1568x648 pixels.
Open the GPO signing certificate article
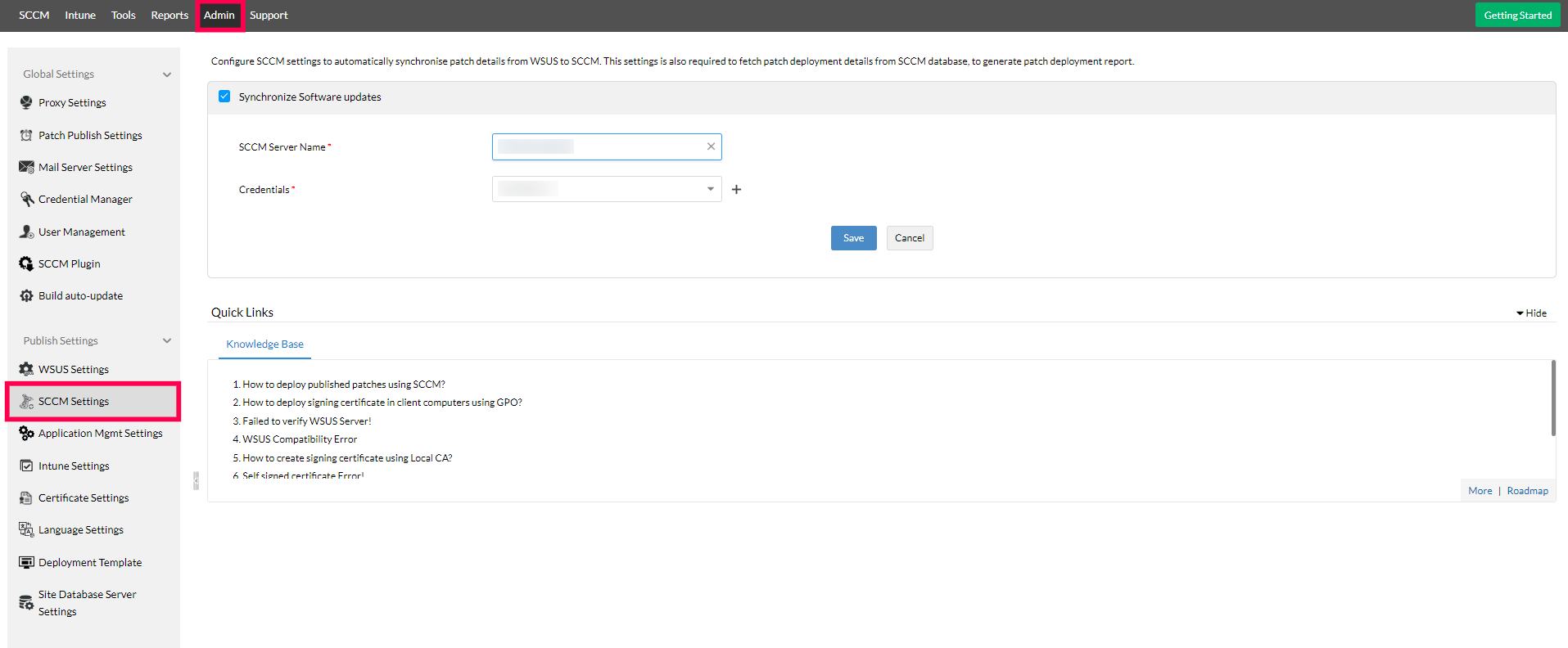[x=382, y=403]
